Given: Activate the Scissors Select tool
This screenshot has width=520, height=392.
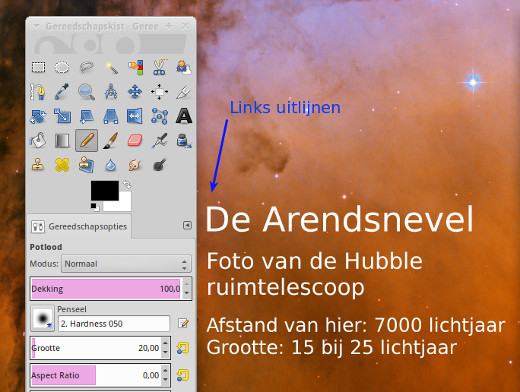Looking at the screenshot, I should [159, 67].
